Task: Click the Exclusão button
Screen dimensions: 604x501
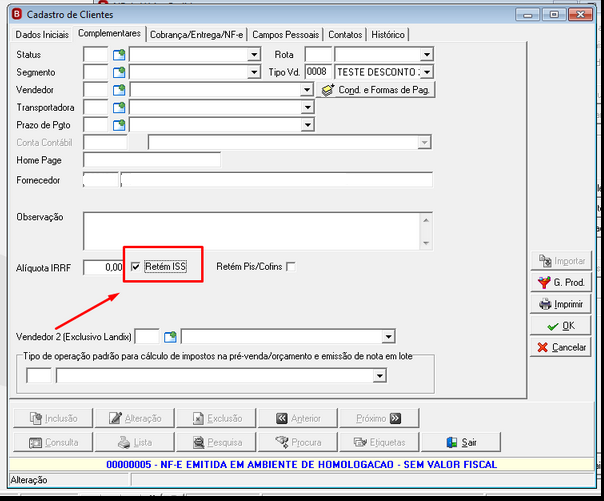Action: pyautogui.click(x=216, y=418)
